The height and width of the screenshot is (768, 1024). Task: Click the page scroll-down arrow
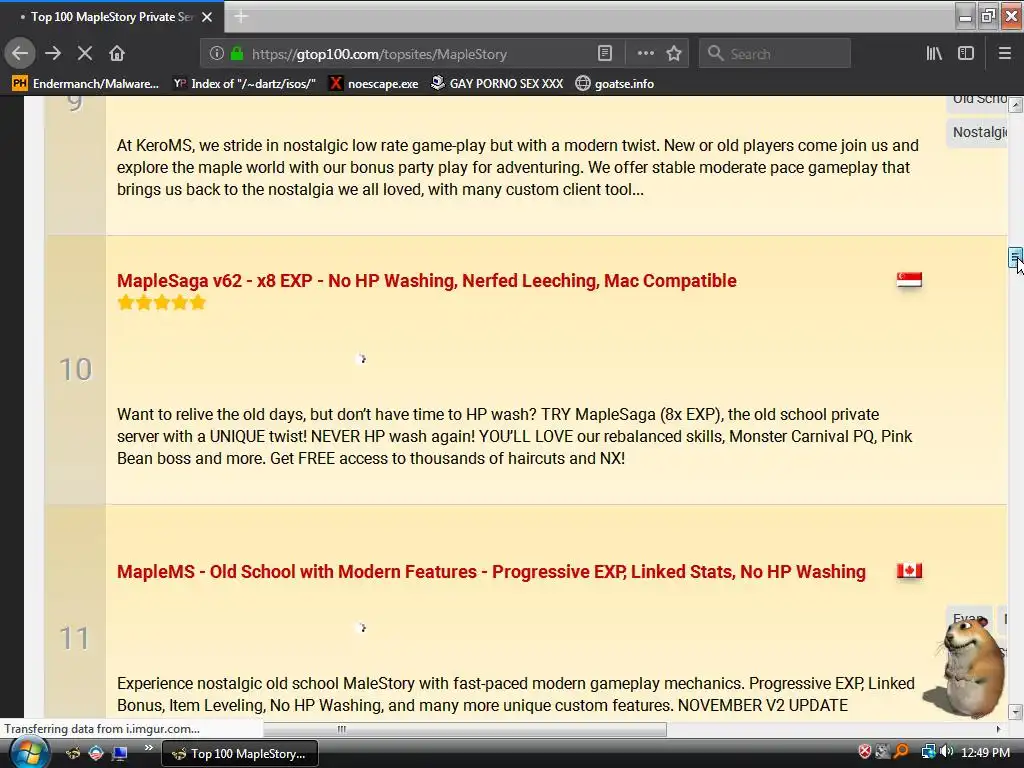click(1015, 711)
